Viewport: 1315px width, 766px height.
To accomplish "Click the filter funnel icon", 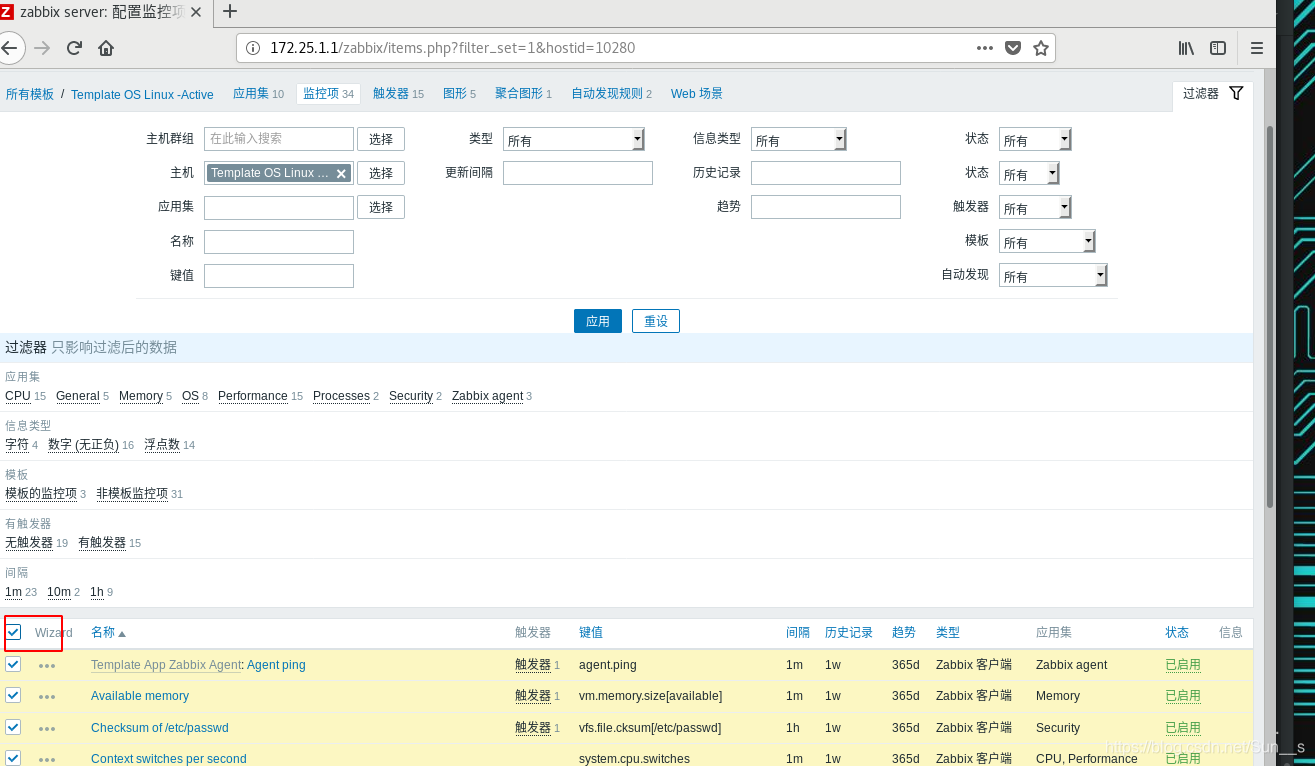I will [x=1236, y=93].
